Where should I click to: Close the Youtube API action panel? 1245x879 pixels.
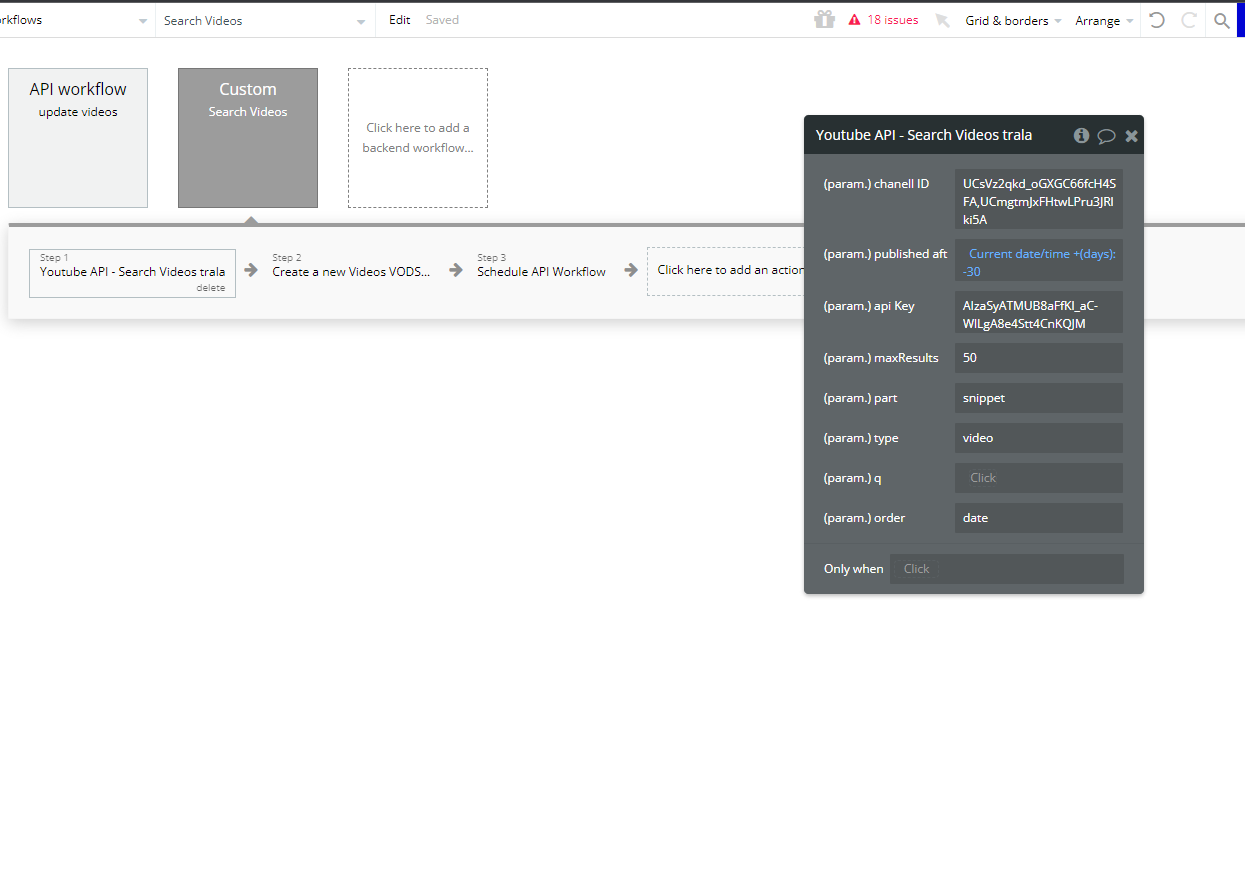(x=1131, y=135)
